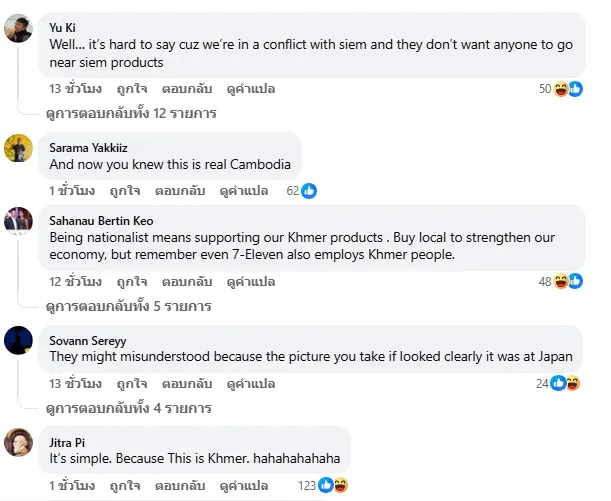611x501 pixels.
Task: Open Sovann Sereyy's profile avatar
Action: 18,340
